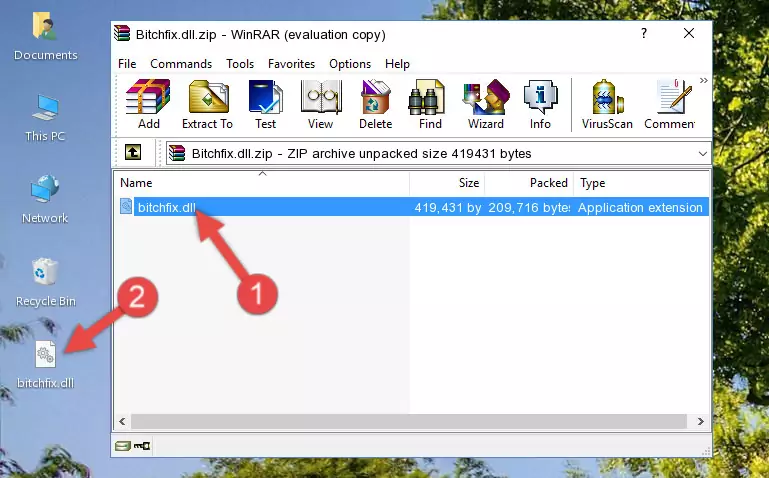Image resolution: width=769 pixels, height=478 pixels.
Task: Open the File menu
Action: (x=127, y=64)
